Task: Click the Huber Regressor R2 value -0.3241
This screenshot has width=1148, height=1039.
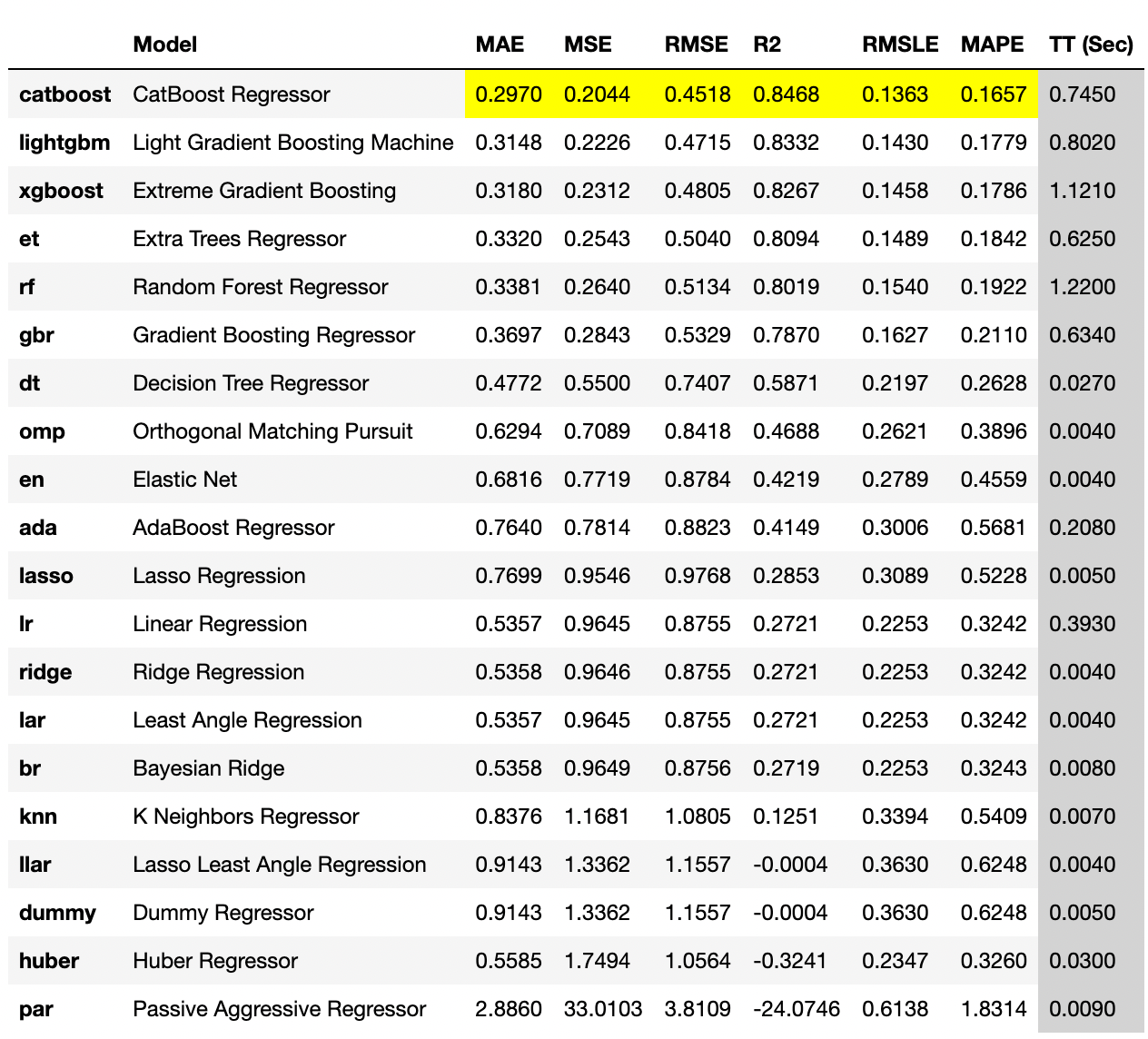Action: pos(790,961)
